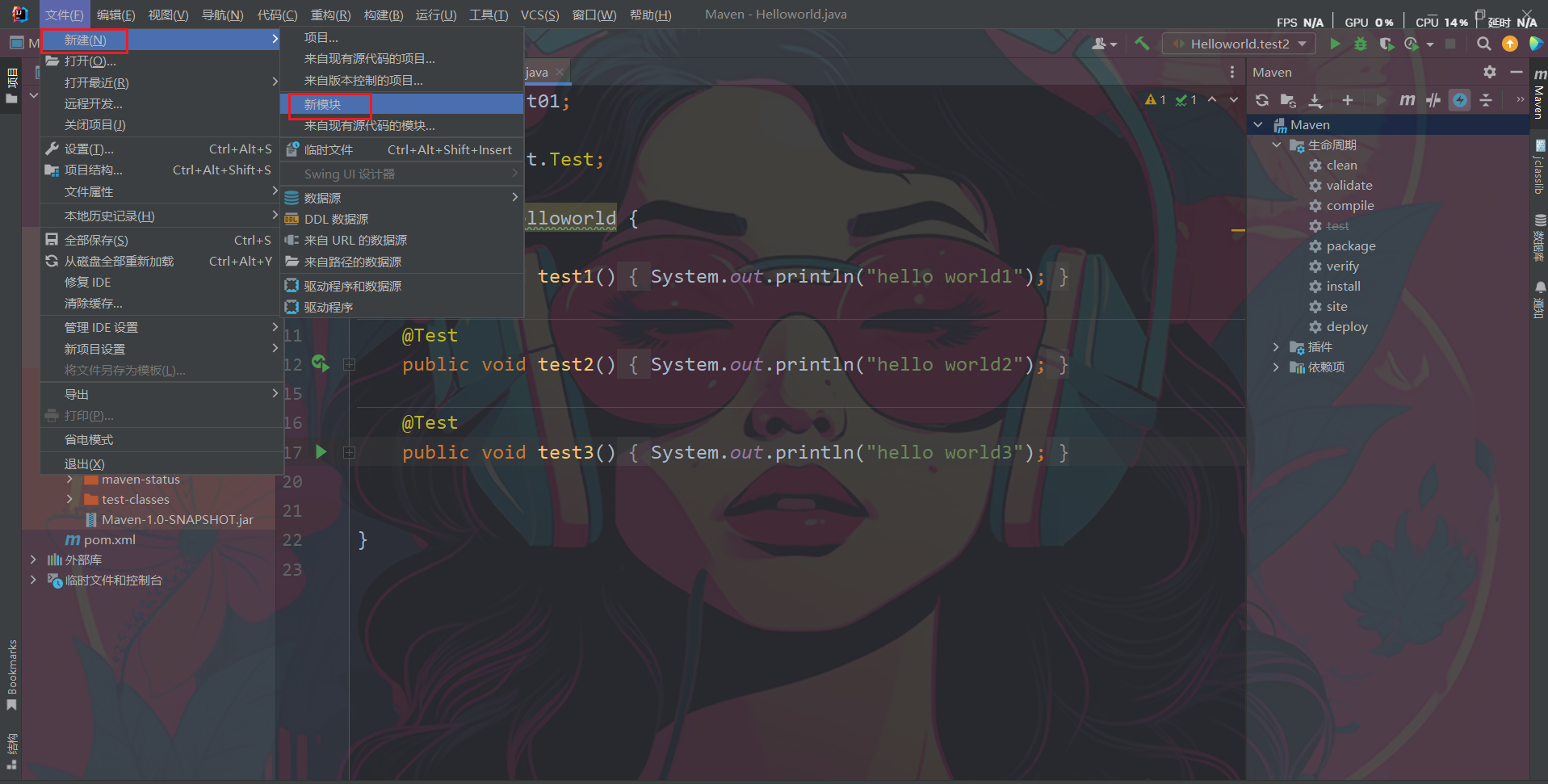
Task: Expand the test-classes folder in project tree
Action: pos(69,500)
